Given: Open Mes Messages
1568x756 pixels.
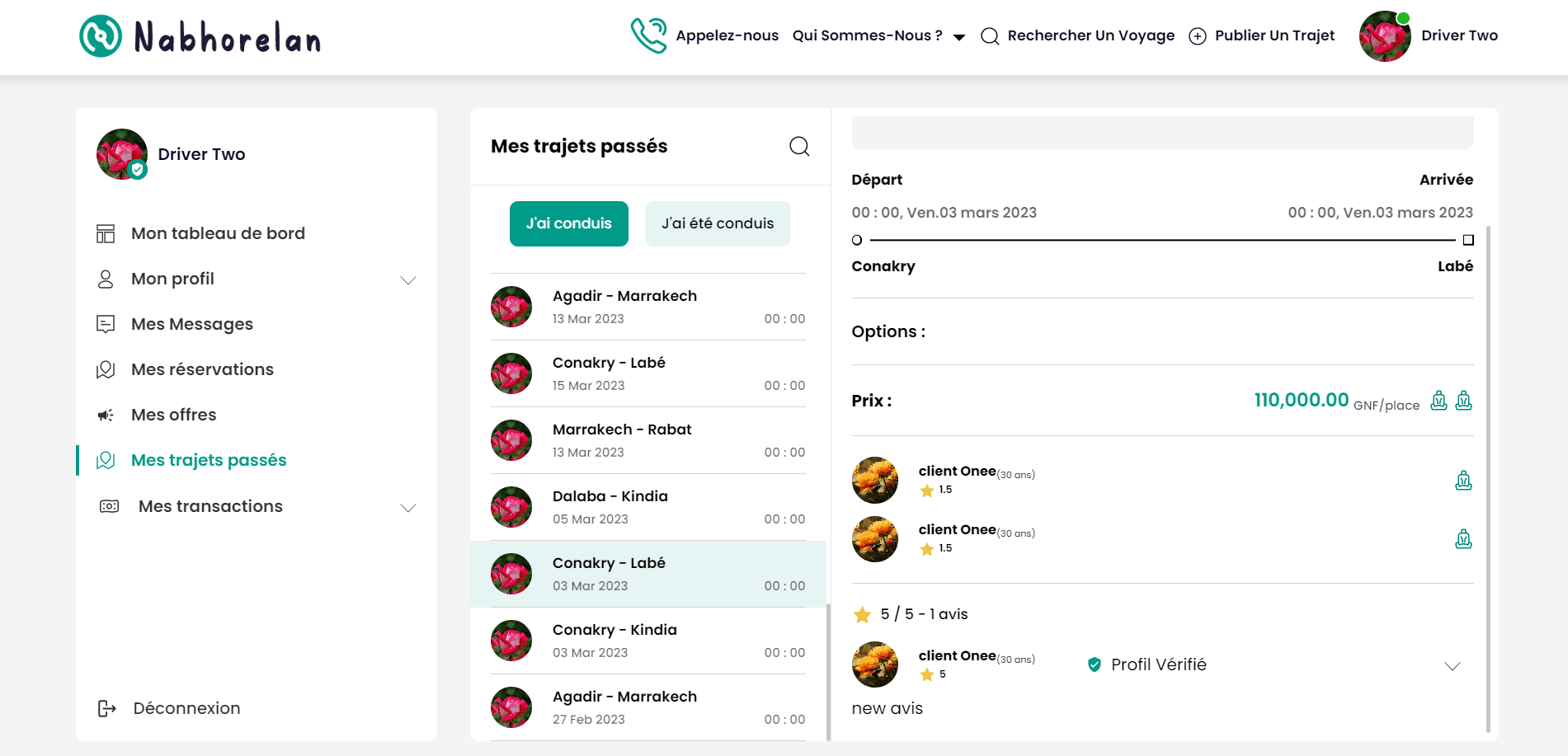Looking at the screenshot, I should click(x=192, y=324).
